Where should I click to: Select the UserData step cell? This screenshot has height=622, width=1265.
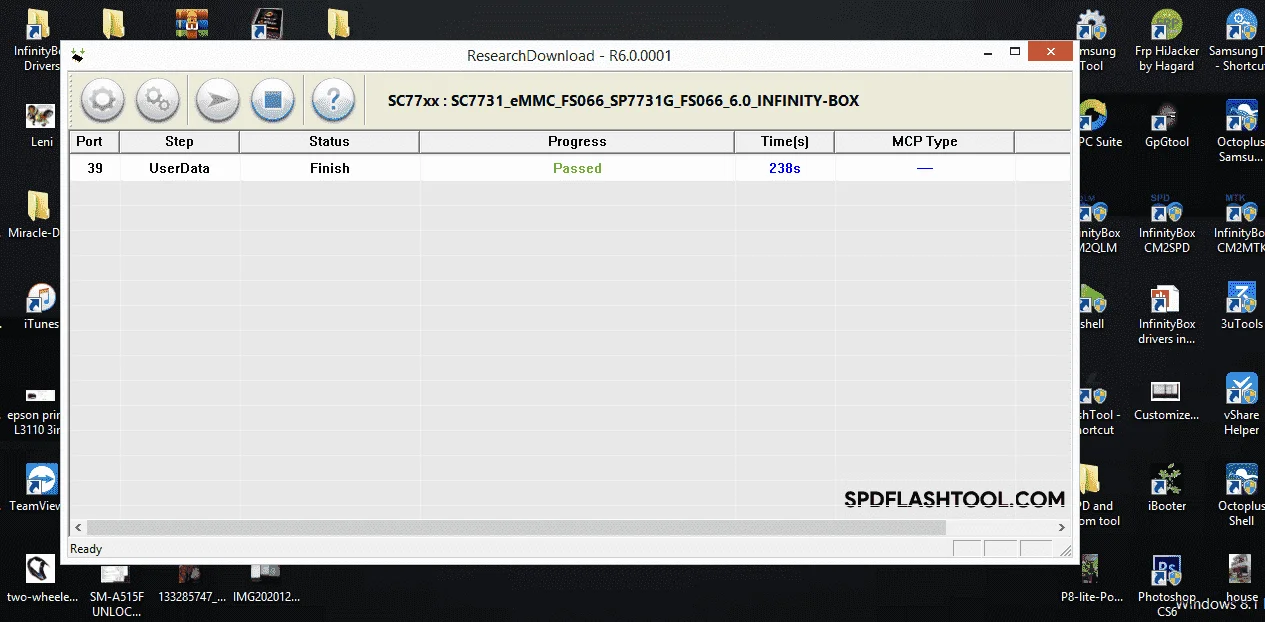tap(179, 168)
